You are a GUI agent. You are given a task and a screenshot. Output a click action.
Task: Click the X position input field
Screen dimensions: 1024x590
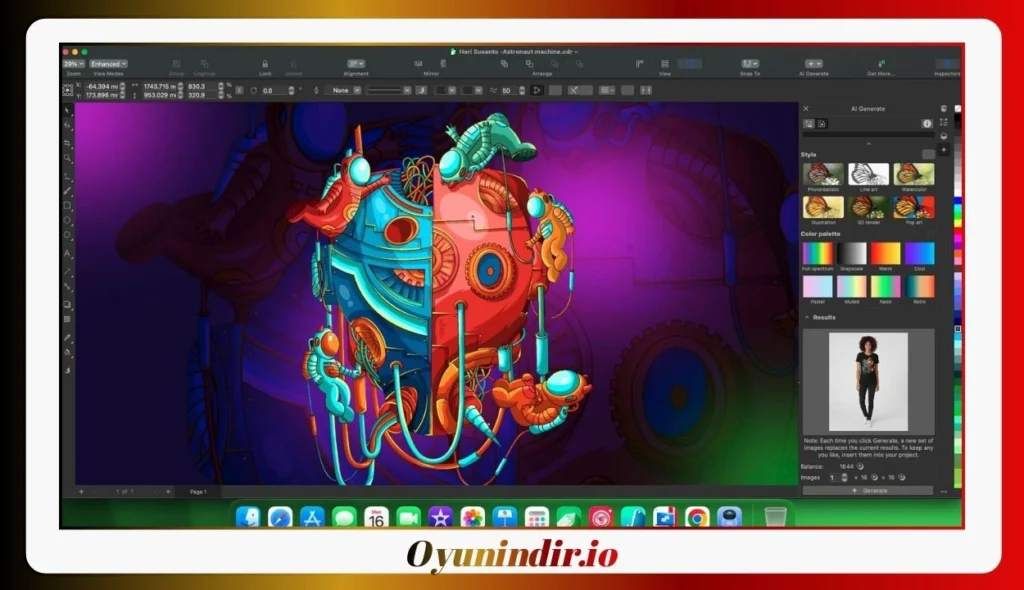pos(101,86)
